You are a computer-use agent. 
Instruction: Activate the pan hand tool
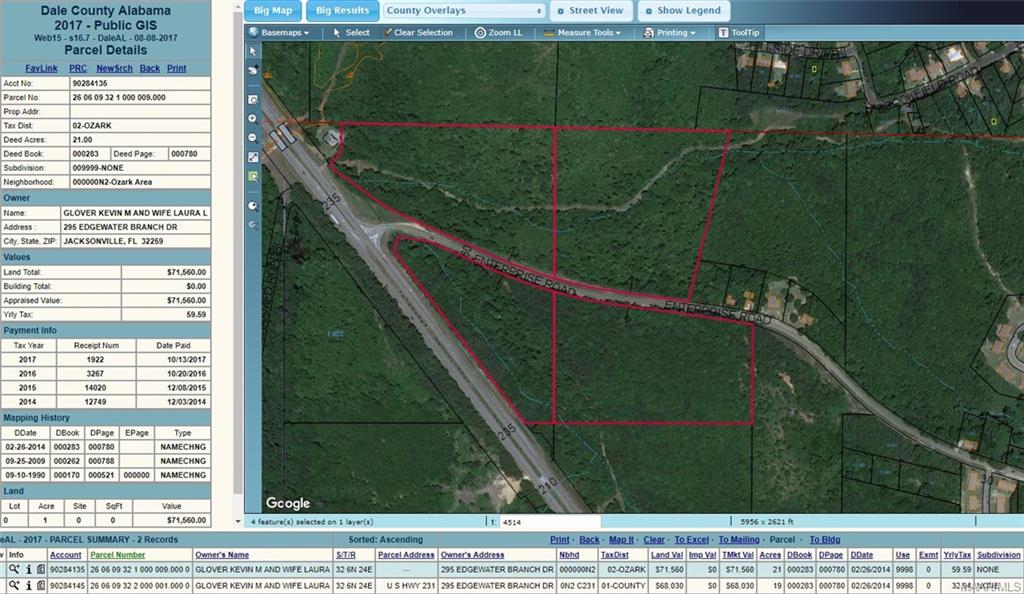[253, 70]
